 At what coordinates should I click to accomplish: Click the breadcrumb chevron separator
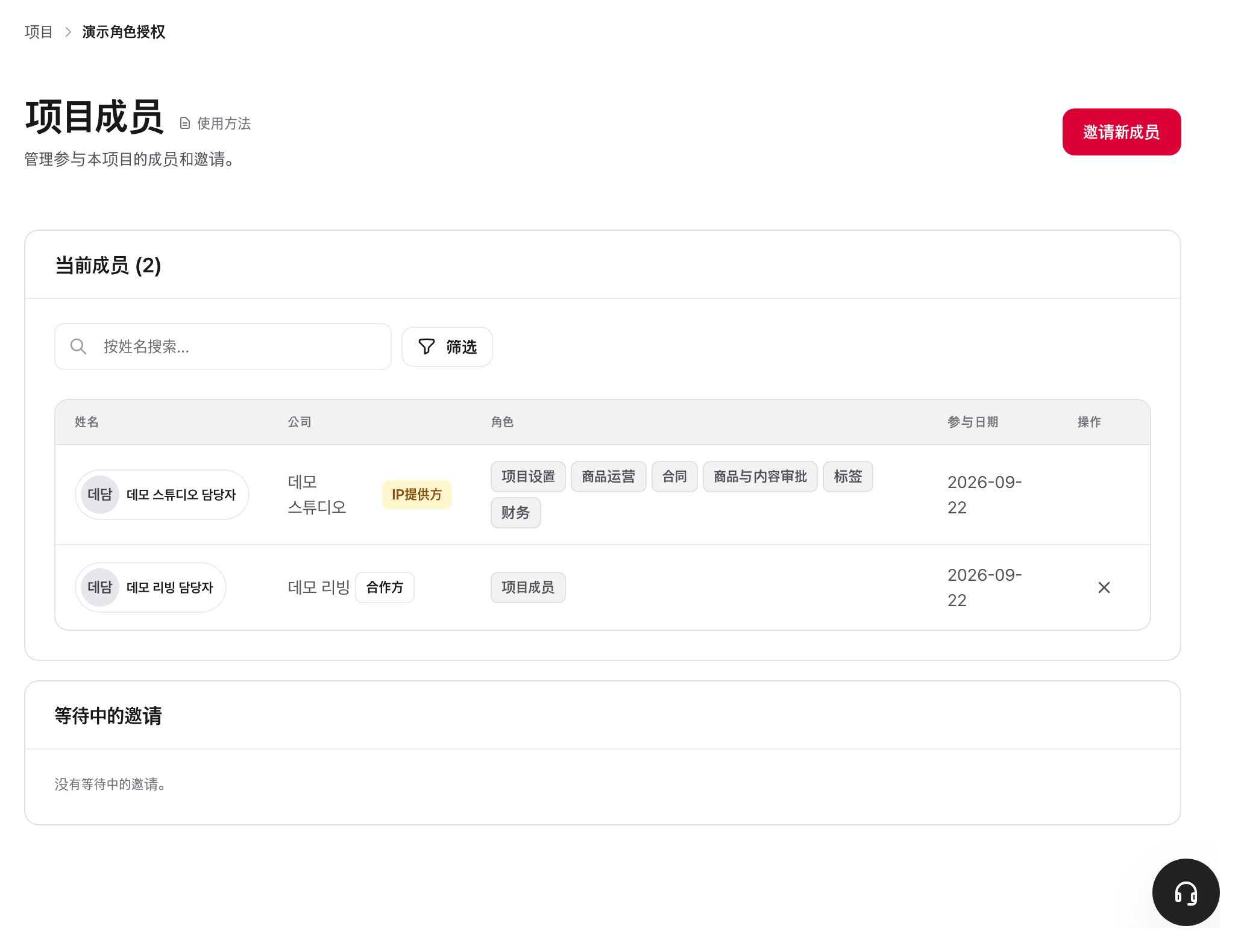(x=68, y=32)
